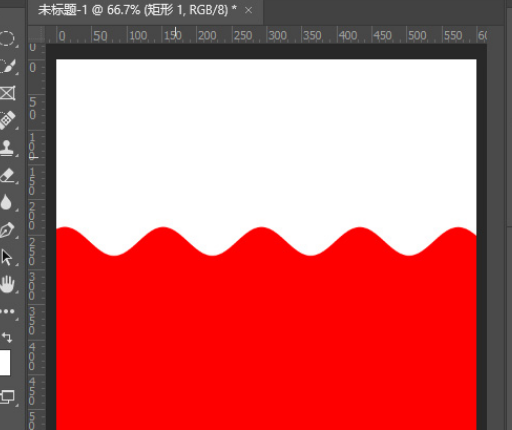The height and width of the screenshot is (430, 512).
Task: Click the 300 mark on the horizontal ruler
Action: [x=277, y=35]
